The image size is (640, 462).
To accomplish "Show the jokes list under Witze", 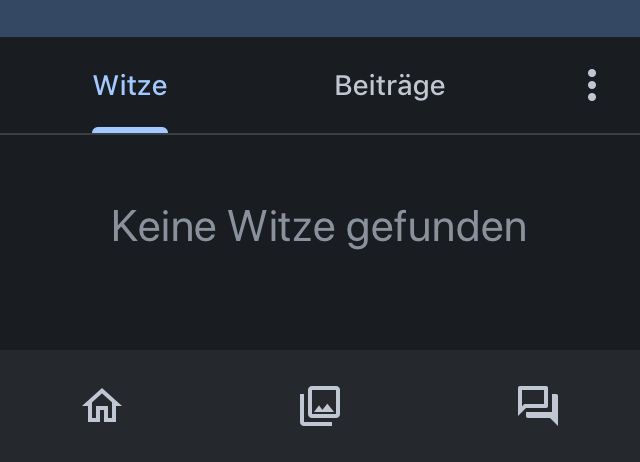I will [130, 86].
